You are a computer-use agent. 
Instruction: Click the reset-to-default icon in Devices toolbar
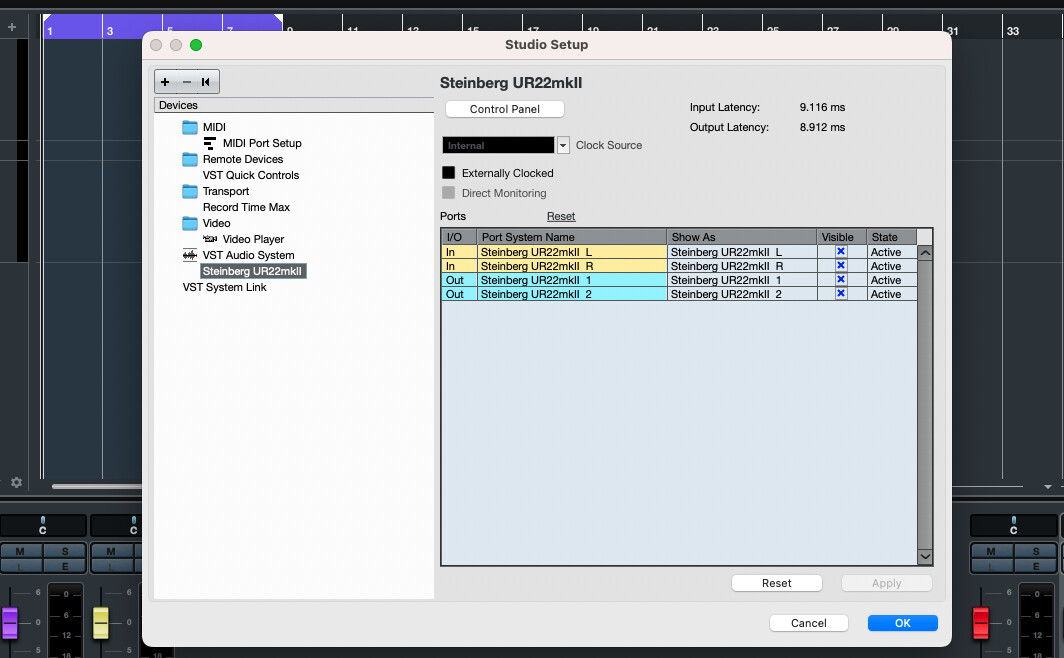[x=206, y=81]
